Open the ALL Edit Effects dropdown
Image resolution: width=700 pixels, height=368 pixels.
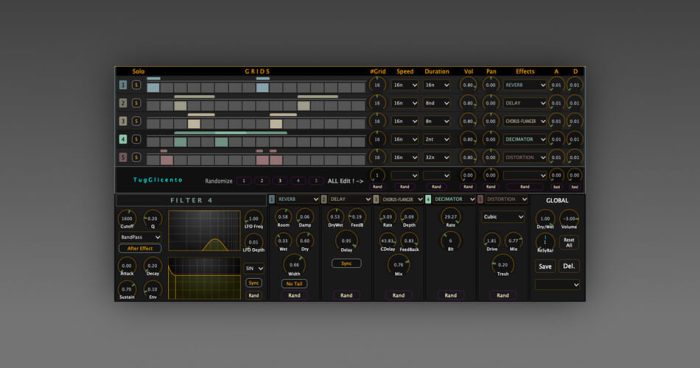[525, 176]
